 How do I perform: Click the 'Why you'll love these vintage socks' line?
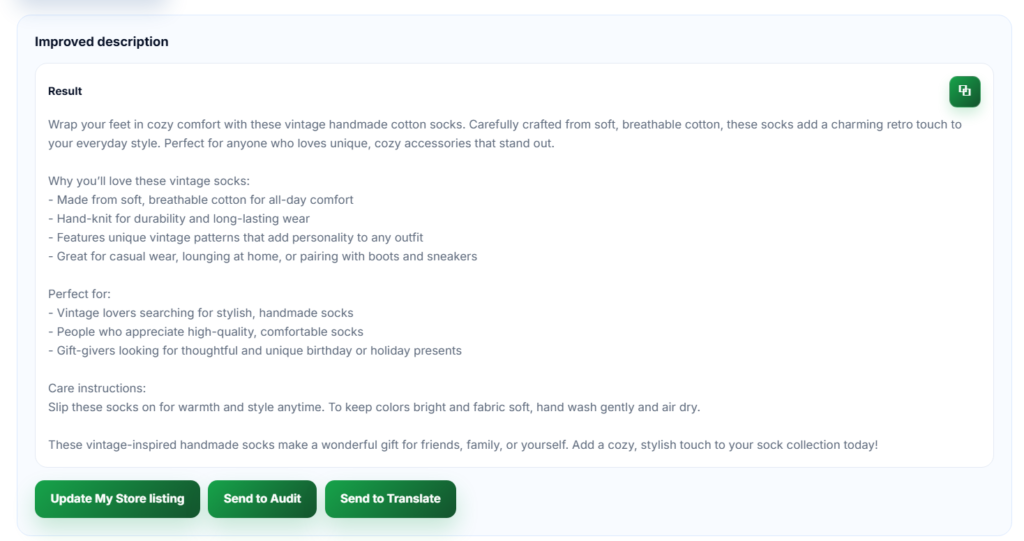click(149, 181)
